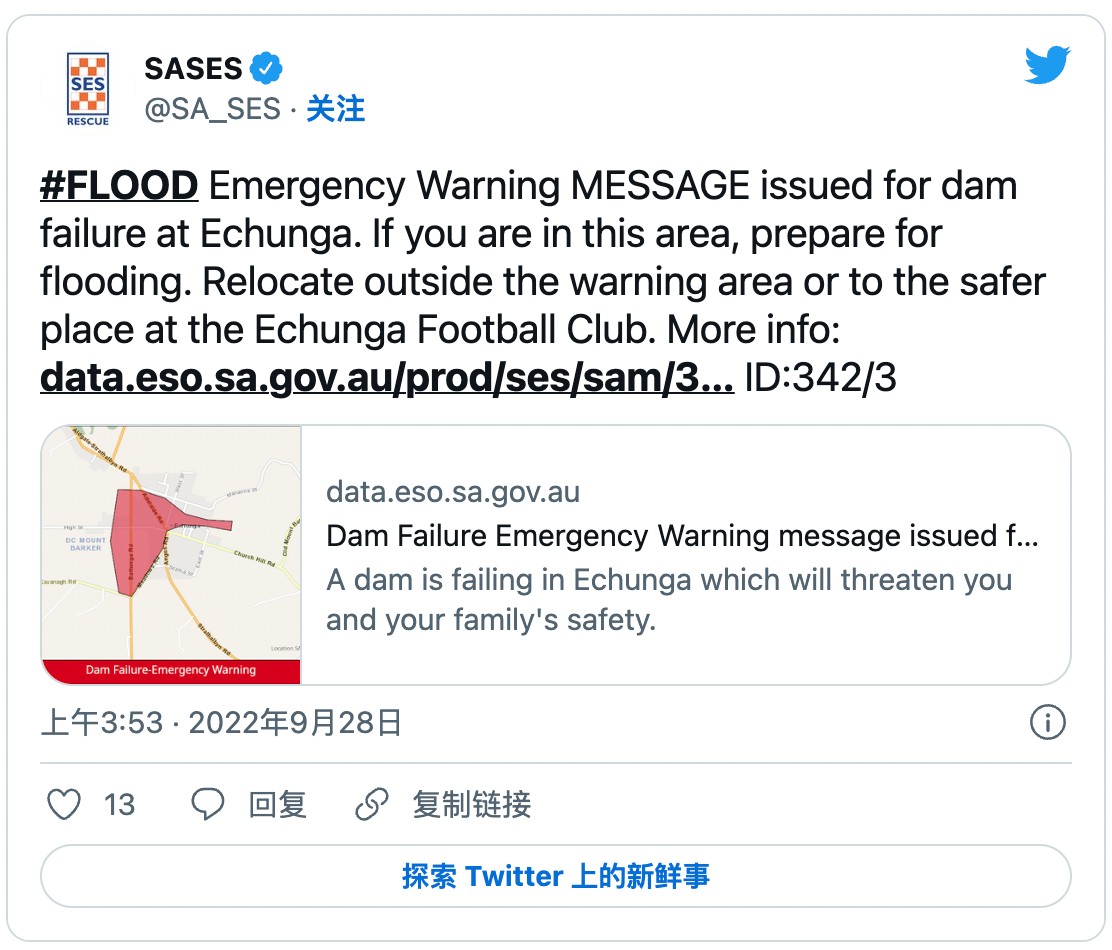Click the @SA_SES handle
This screenshot has height=950, width=1112.
(x=213, y=109)
